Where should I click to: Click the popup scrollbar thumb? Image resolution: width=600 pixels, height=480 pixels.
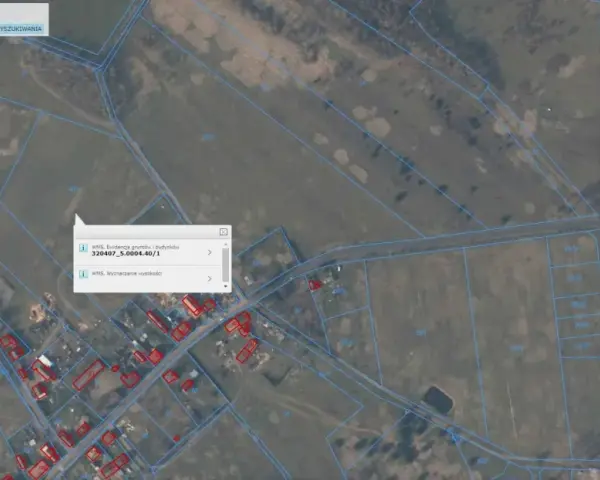pyautogui.click(x=225, y=265)
